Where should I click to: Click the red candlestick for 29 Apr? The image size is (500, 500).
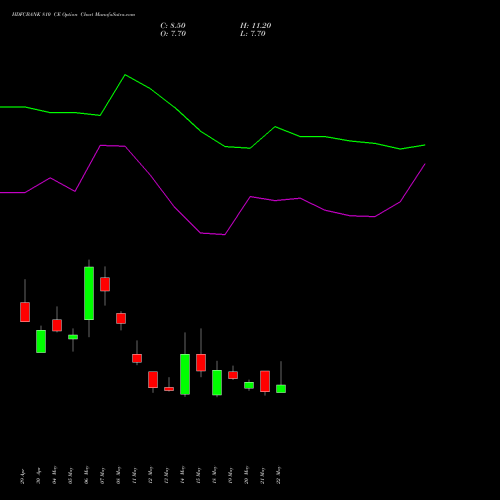click(x=25, y=312)
